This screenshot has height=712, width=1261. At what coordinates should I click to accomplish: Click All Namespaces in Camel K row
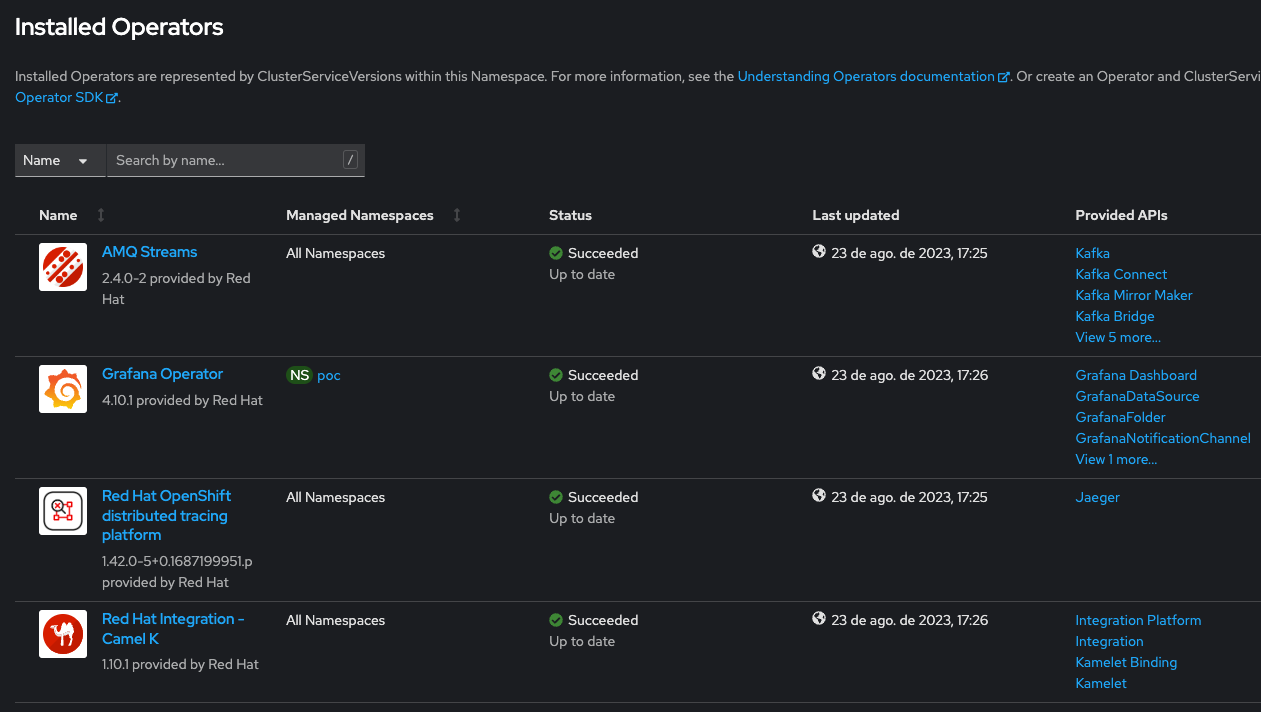[x=335, y=620]
